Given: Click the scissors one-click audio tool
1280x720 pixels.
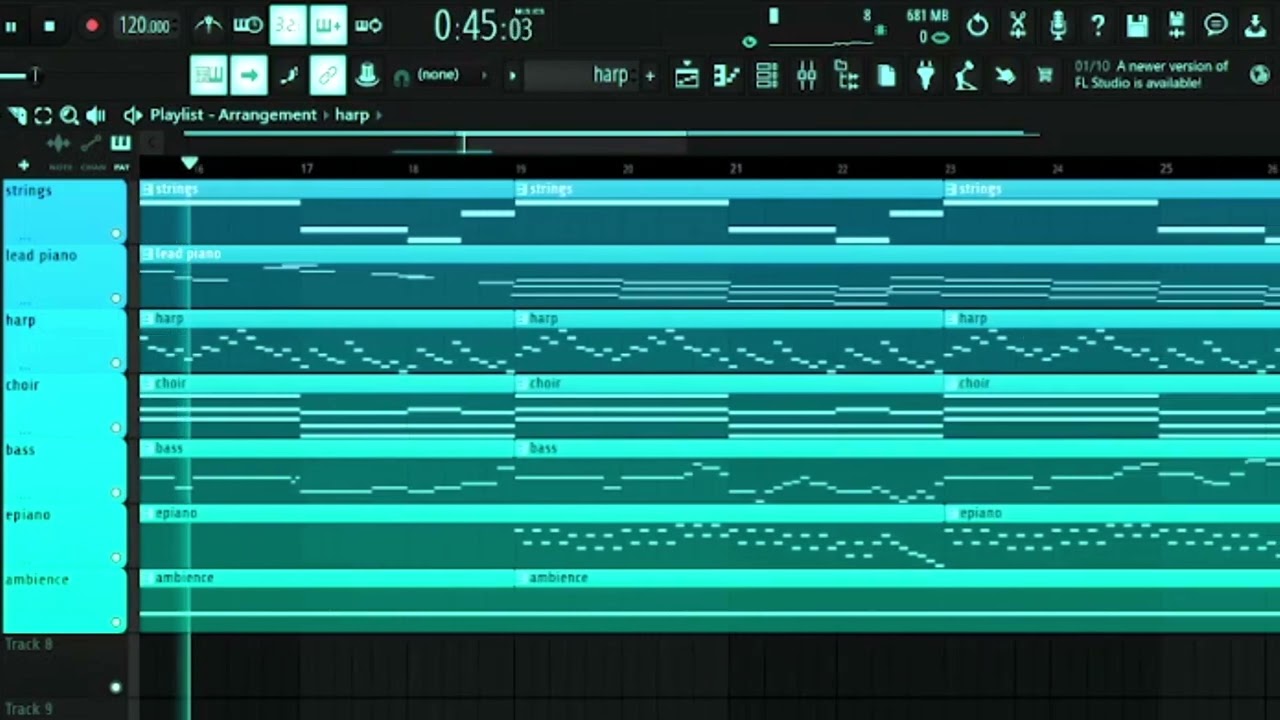Looking at the screenshot, I should pyautogui.click(x=1017, y=25).
